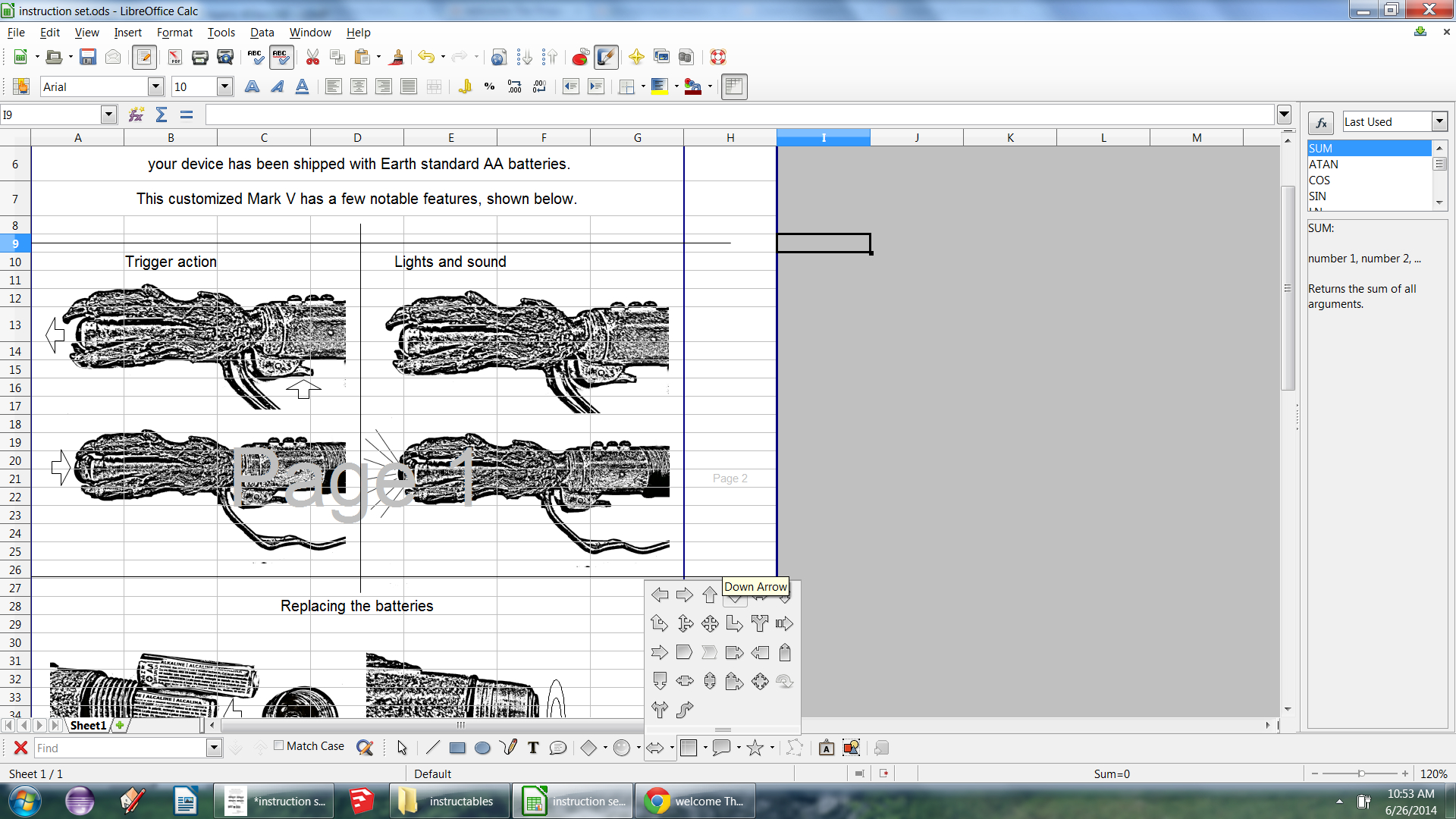Open the Function Wizard icon
Image resolution: width=1456 pixels, height=819 pixels.
click(136, 115)
